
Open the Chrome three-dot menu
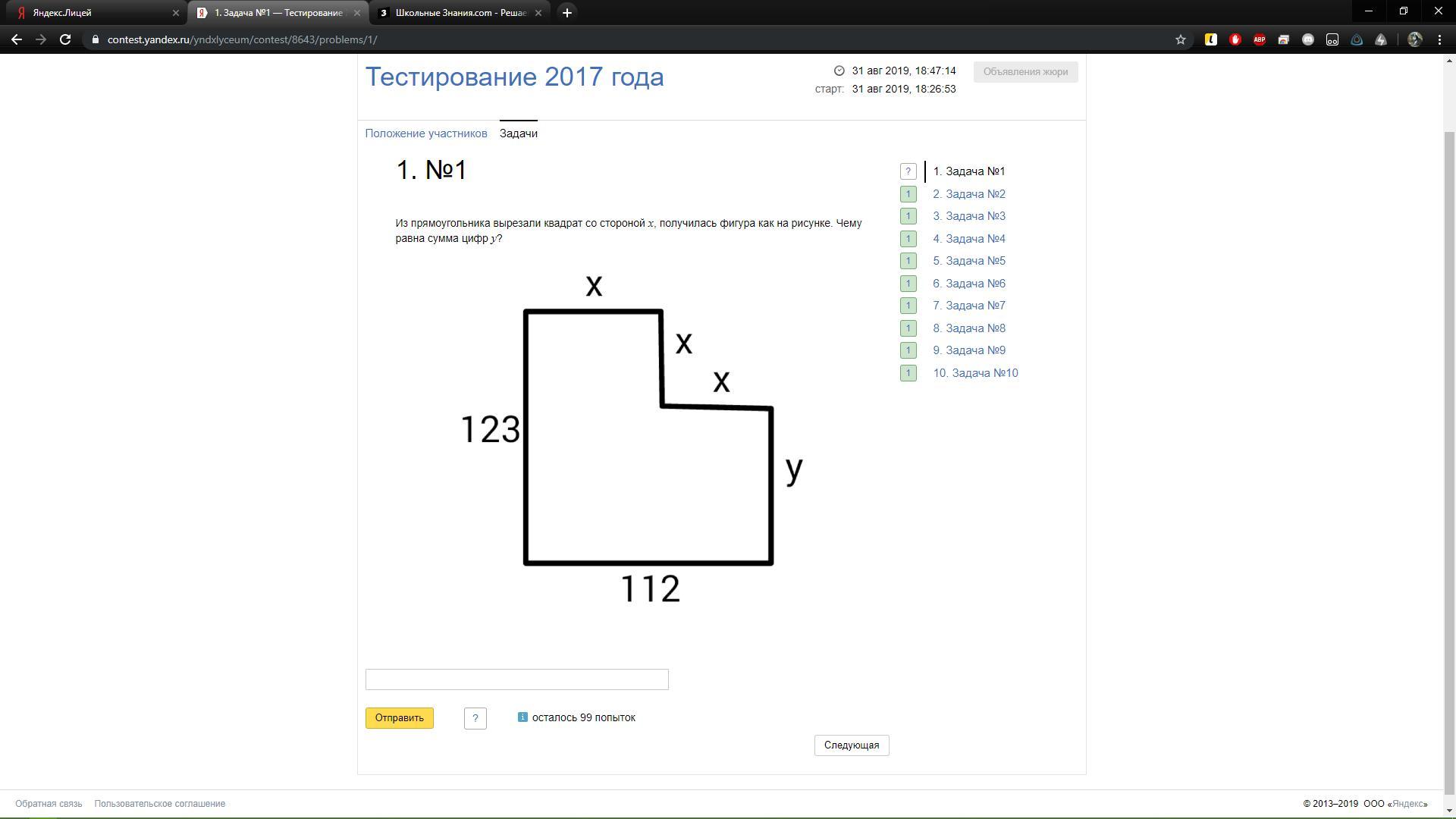[x=1439, y=39]
